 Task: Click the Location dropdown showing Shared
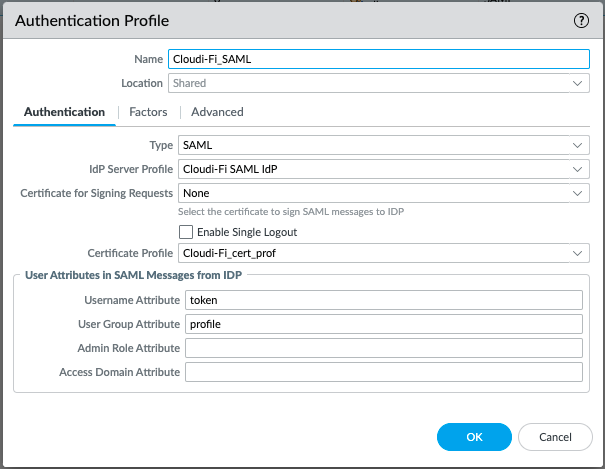coord(378,84)
